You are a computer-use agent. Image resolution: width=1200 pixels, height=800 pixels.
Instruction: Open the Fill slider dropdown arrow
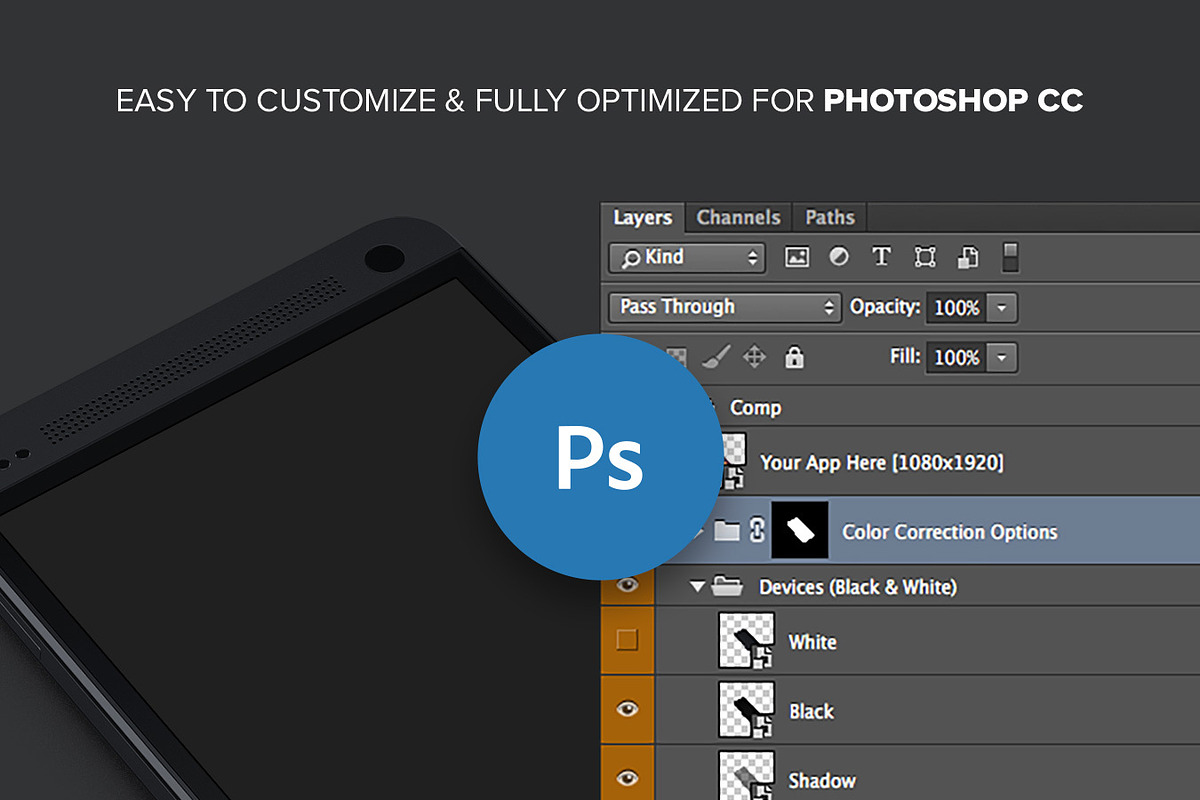pyautogui.click(x=1003, y=357)
